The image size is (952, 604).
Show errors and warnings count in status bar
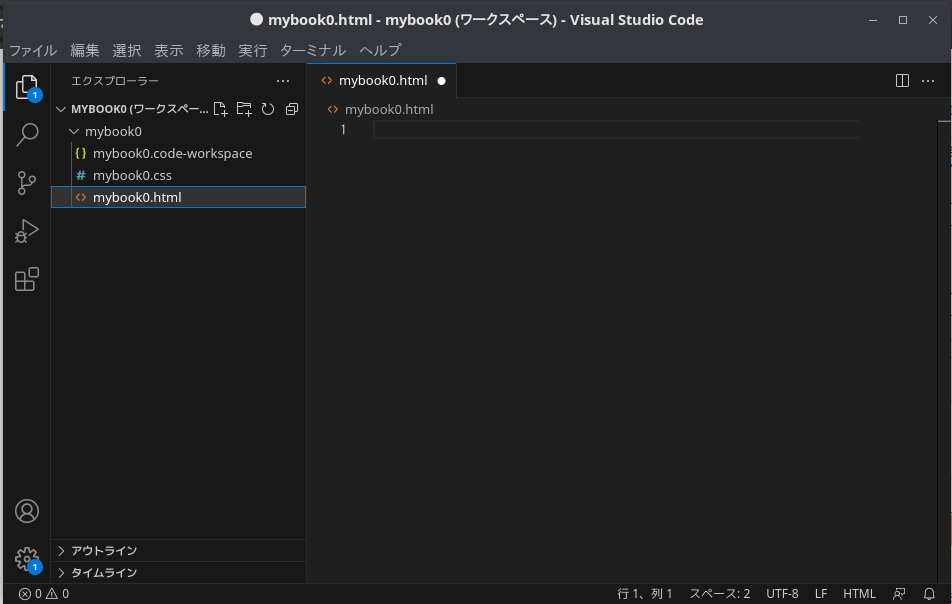click(x=44, y=594)
